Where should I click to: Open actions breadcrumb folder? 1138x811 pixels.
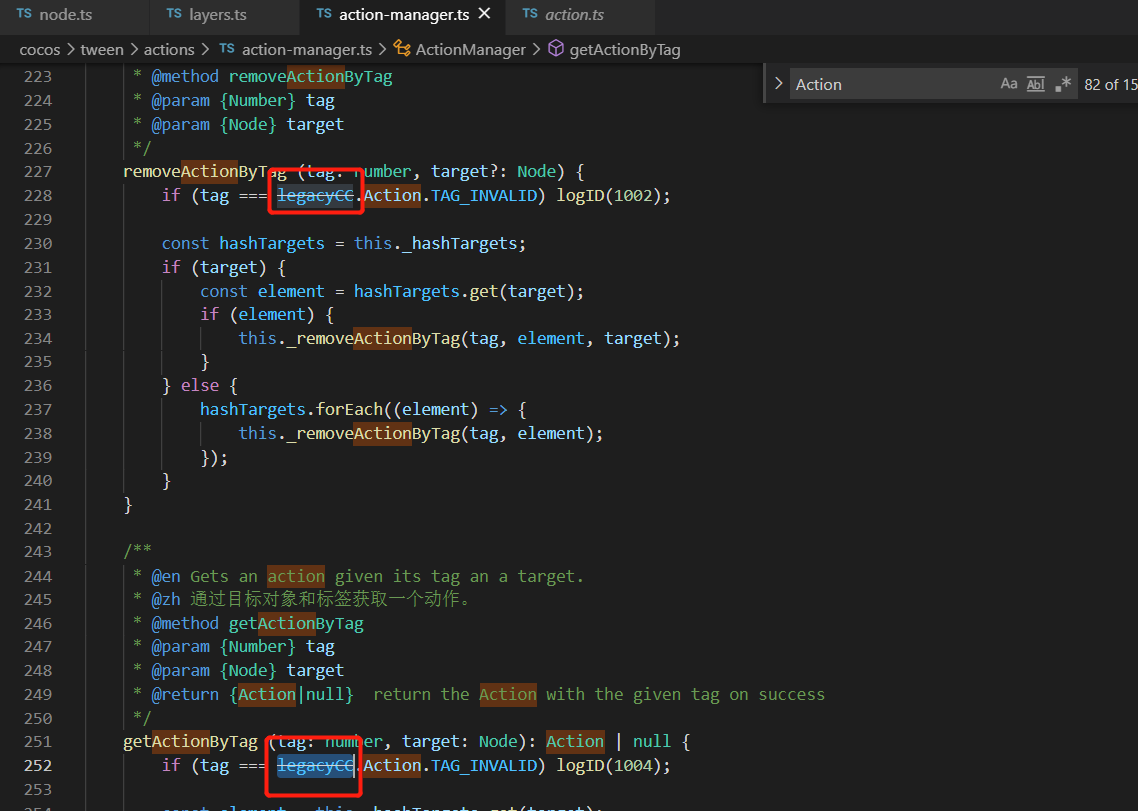coord(169,49)
